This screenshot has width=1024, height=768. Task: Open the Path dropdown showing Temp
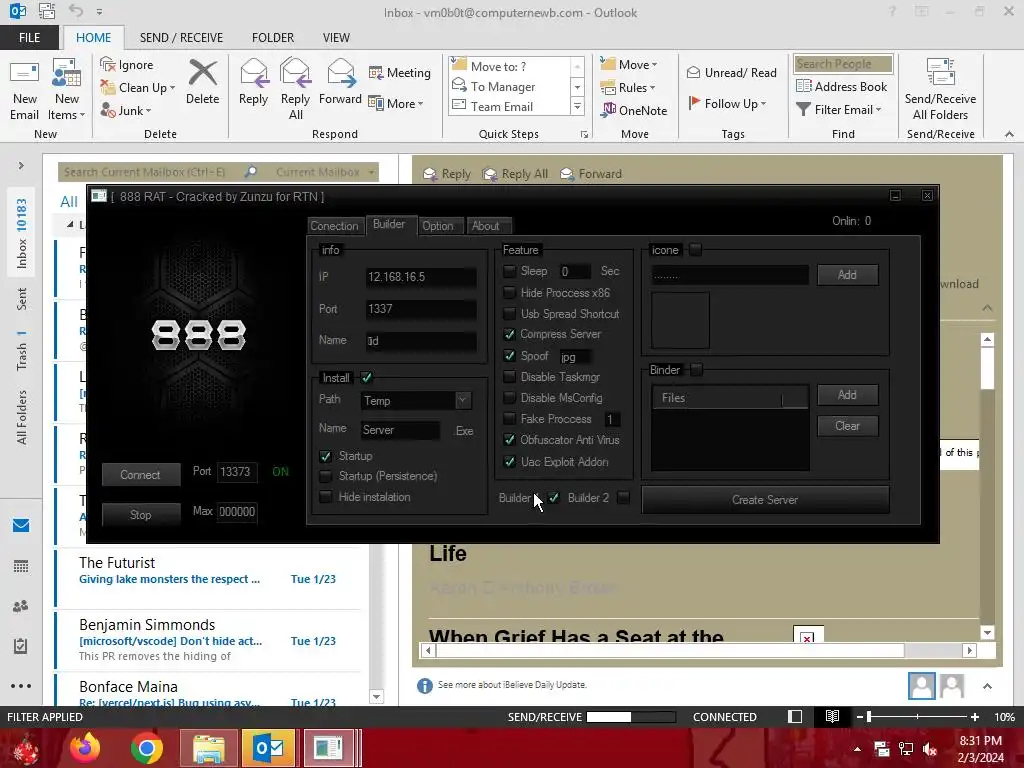(x=463, y=400)
